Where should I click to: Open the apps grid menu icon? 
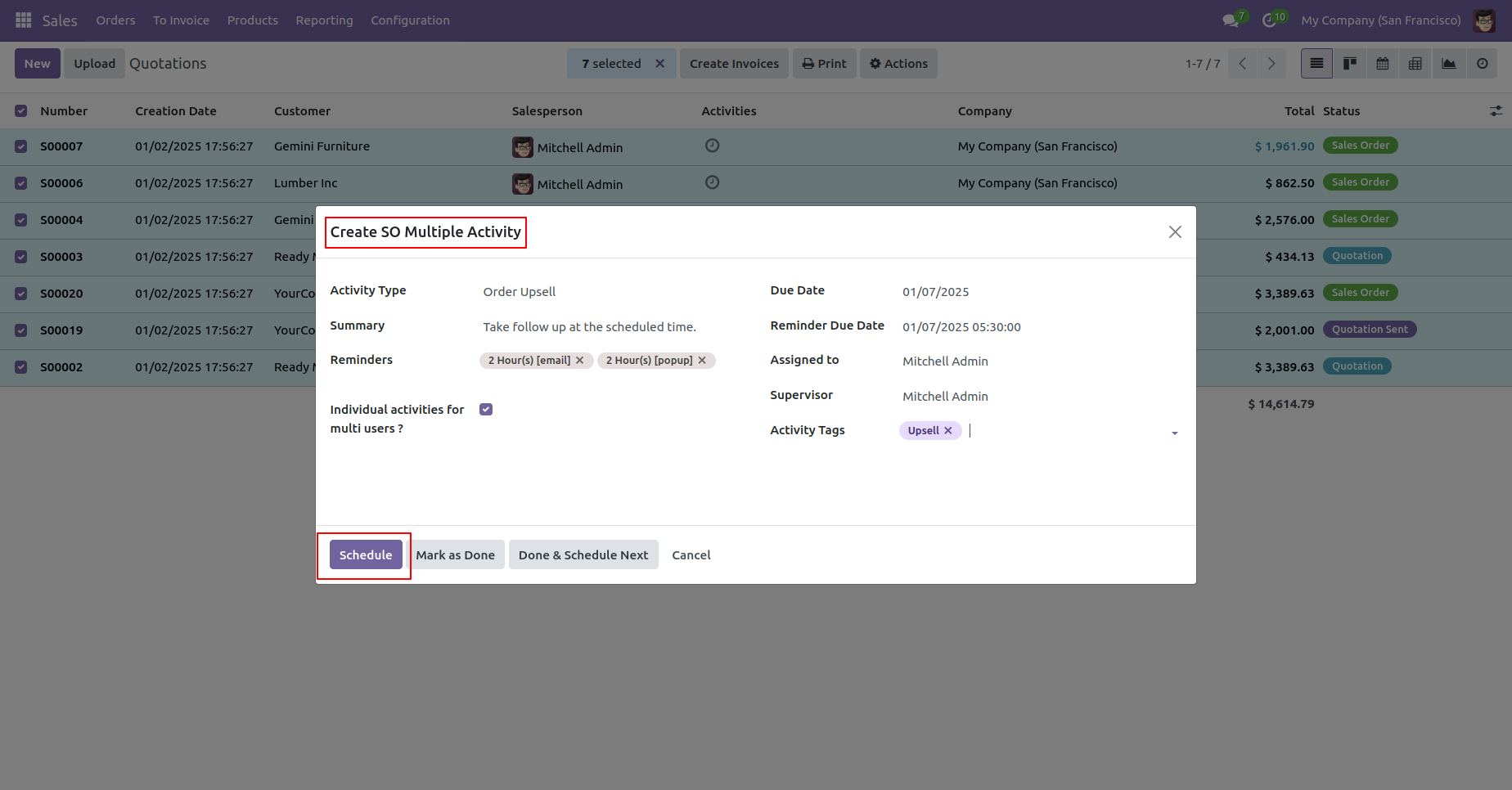tap(23, 20)
